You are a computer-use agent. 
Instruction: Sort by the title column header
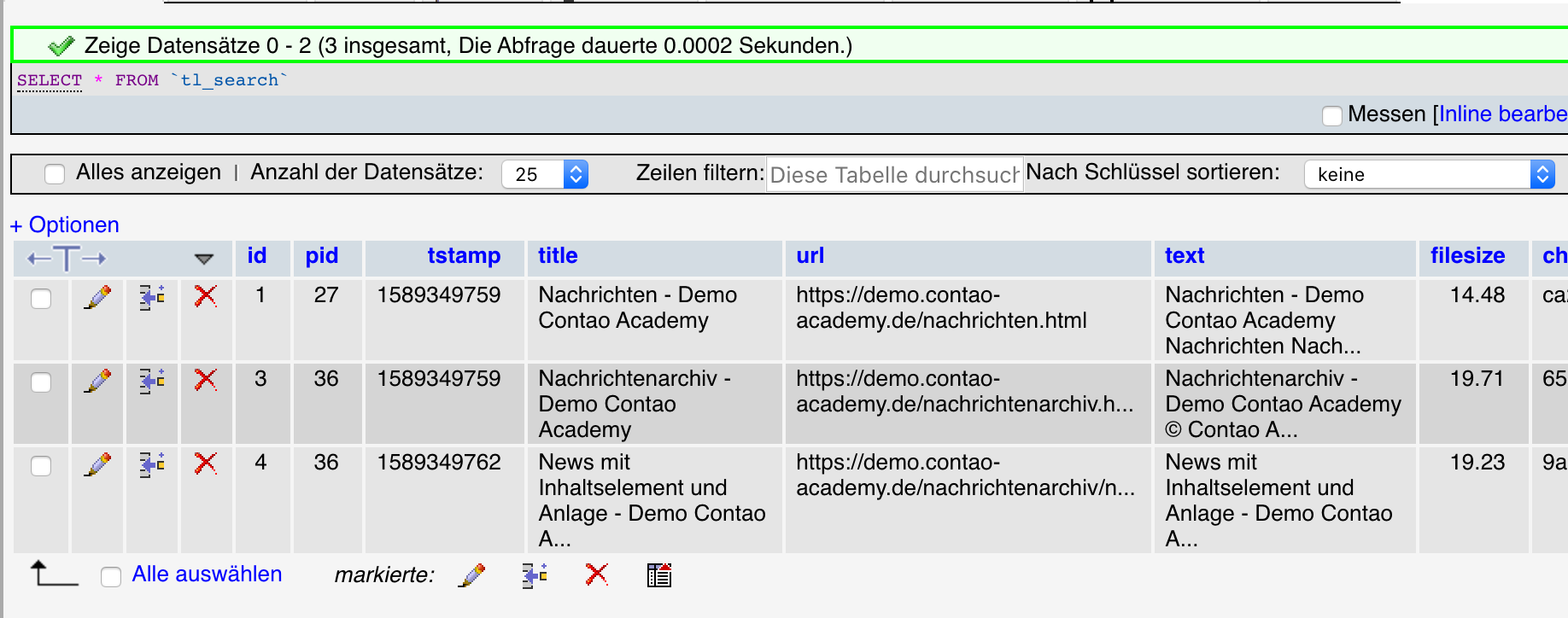558,255
